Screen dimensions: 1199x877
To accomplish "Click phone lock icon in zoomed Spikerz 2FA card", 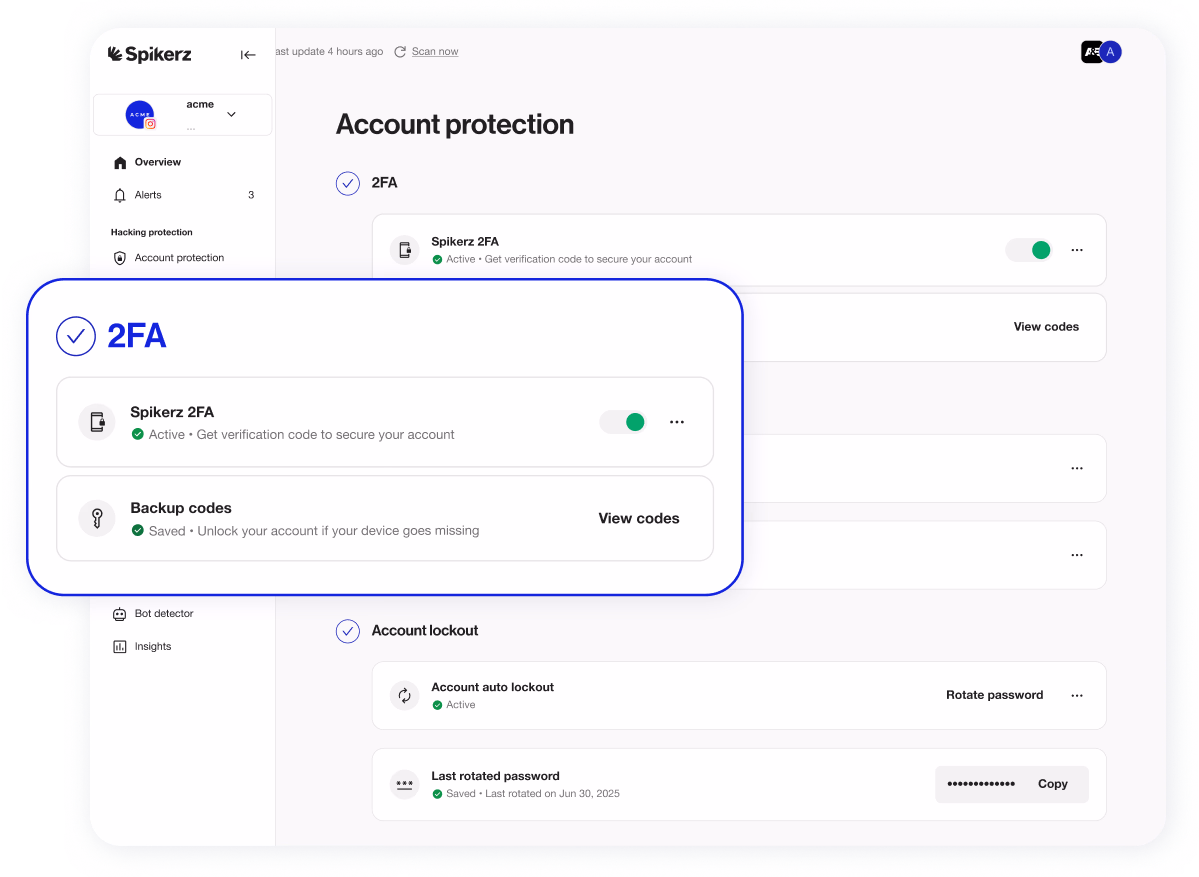I will point(97,422).
